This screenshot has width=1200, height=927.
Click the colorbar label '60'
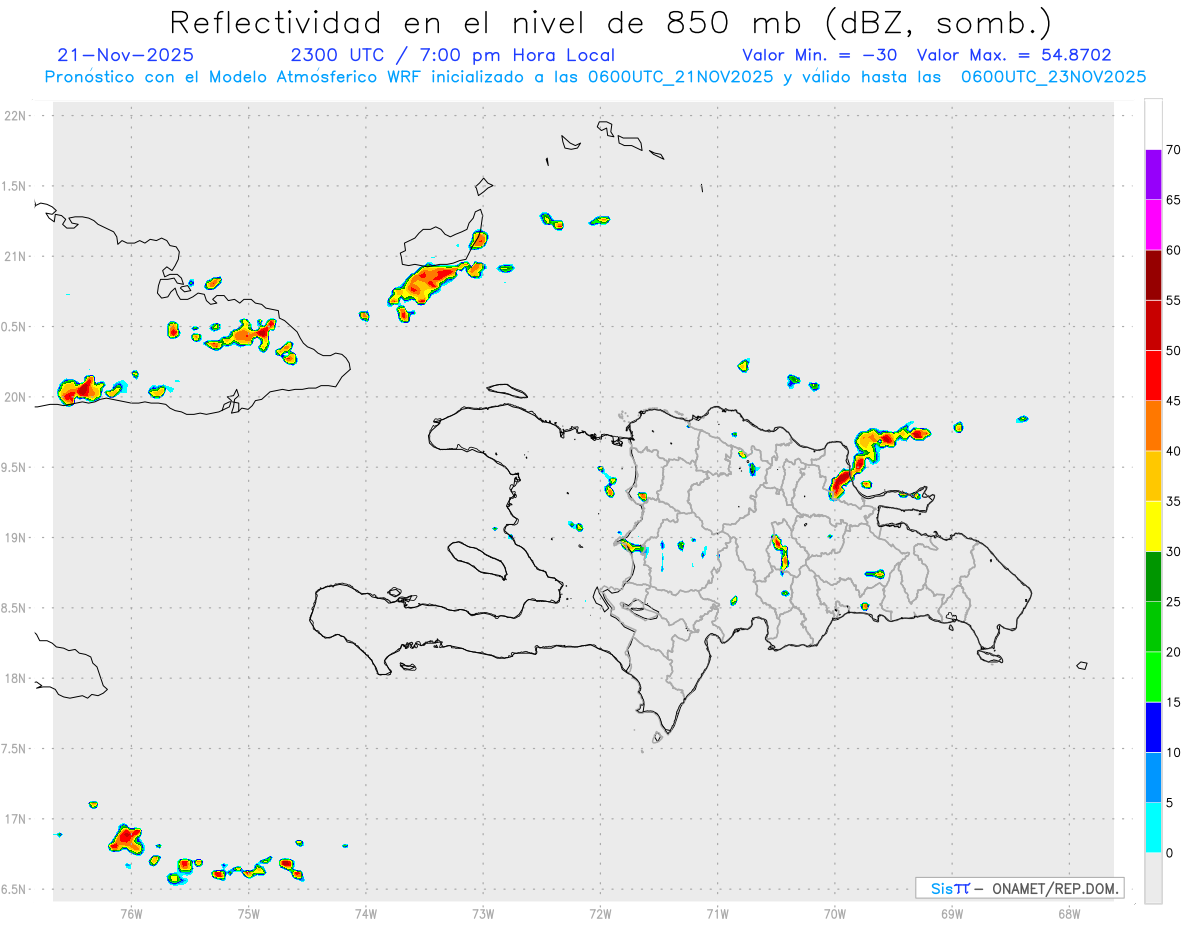click(1173, 250)
